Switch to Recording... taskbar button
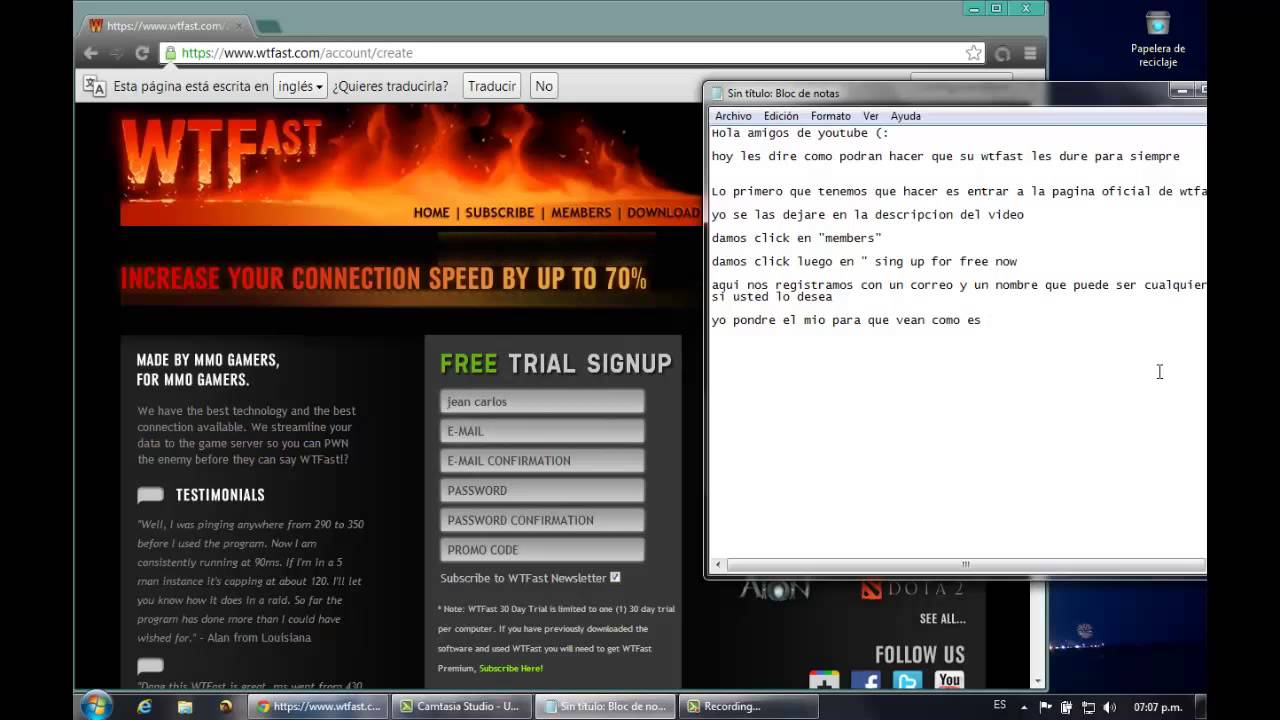Image resolution: width=1280 pixels, height=720 pixels. point(747,706)
